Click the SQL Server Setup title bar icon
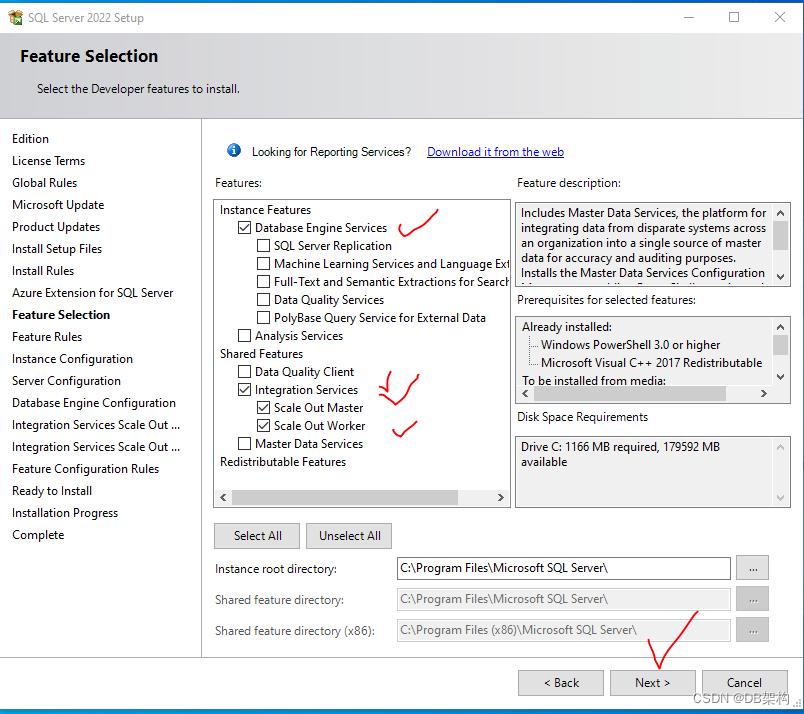The height and width of the screenshot is (714, 804). point(15,17)
